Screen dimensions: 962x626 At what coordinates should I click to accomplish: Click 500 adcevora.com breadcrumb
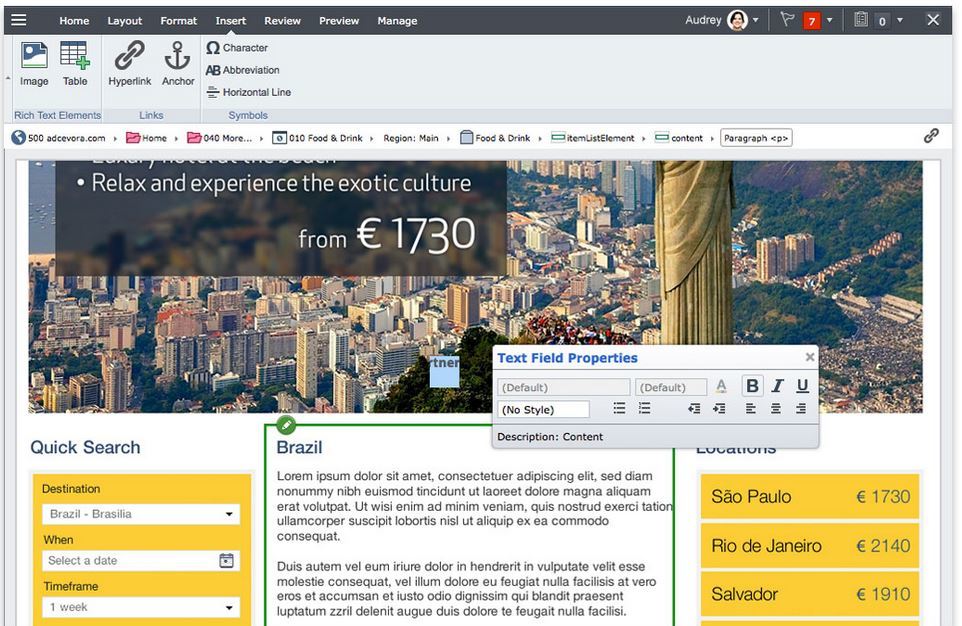coord(59,138)
